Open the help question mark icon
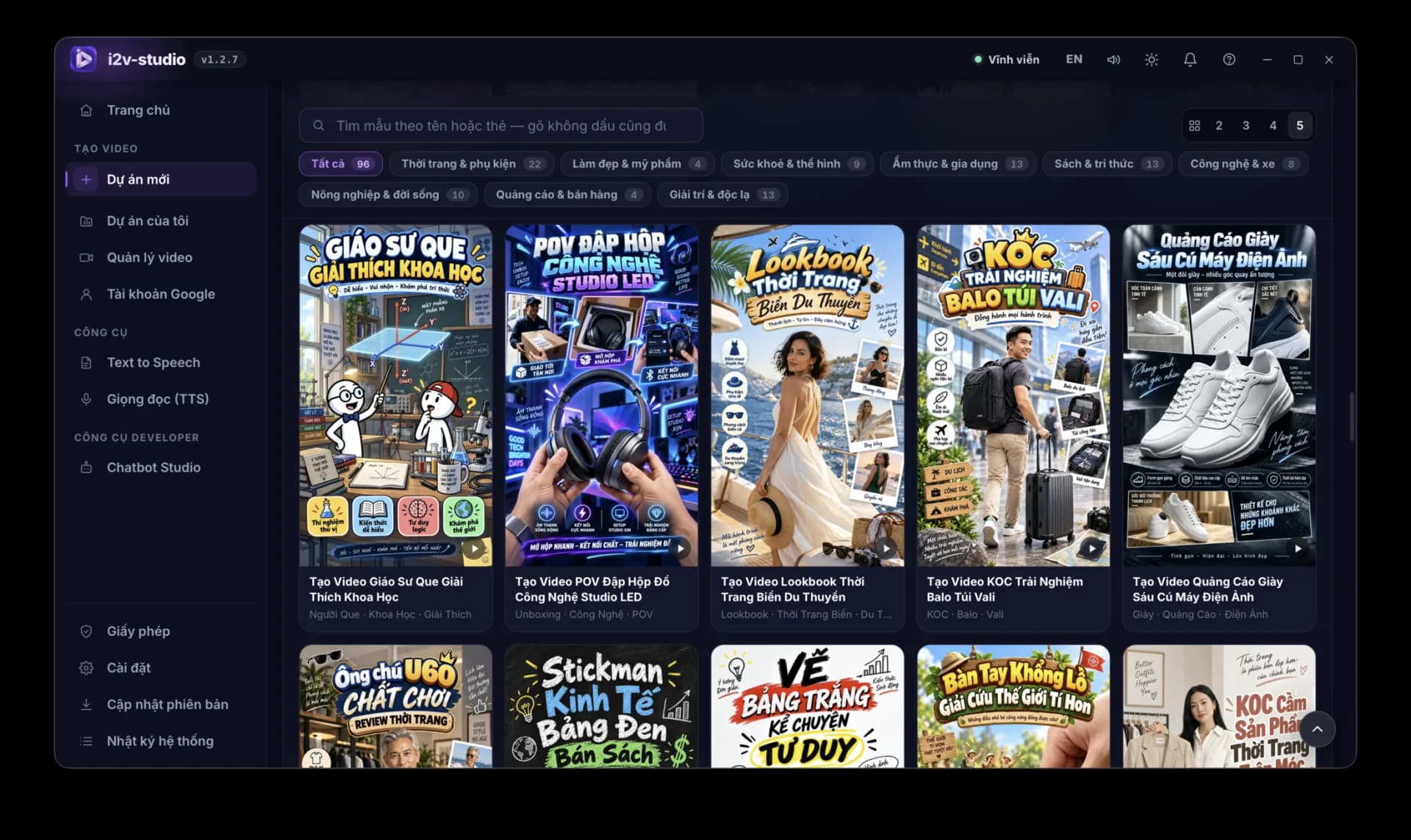Viewport: 1411px width, 840px height. (1229, 60)
